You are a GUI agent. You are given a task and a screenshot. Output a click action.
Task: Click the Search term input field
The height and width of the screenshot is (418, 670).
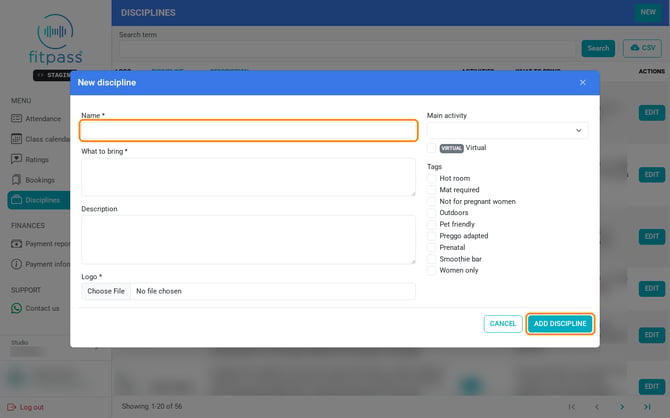click(347, 49)
